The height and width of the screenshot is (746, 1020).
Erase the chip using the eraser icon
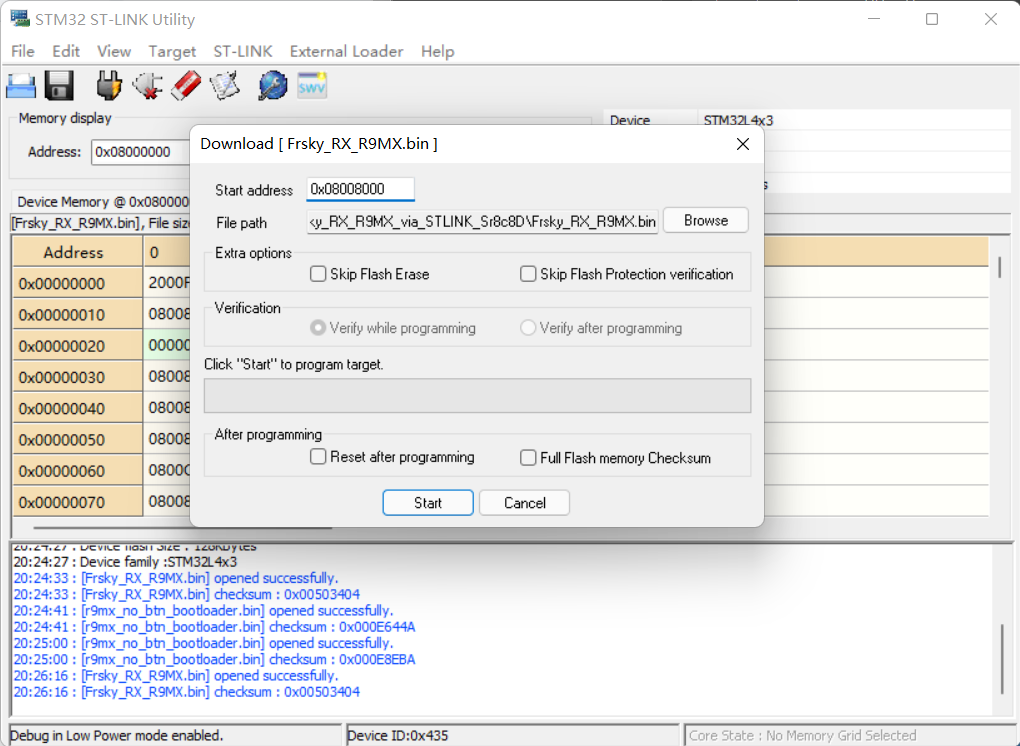(x=186, y=85)
